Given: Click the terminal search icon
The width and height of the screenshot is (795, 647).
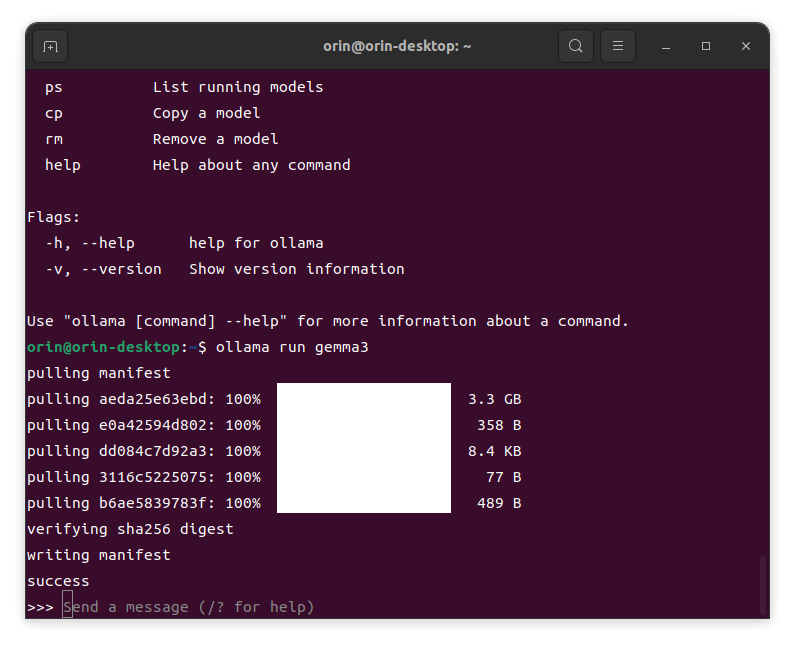Looking at the screenshot, I should [x=575, y=46].
